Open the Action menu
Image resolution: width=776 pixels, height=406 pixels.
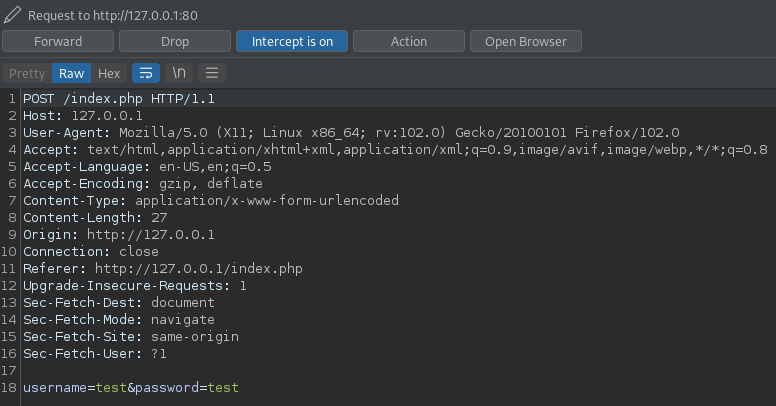409,41
